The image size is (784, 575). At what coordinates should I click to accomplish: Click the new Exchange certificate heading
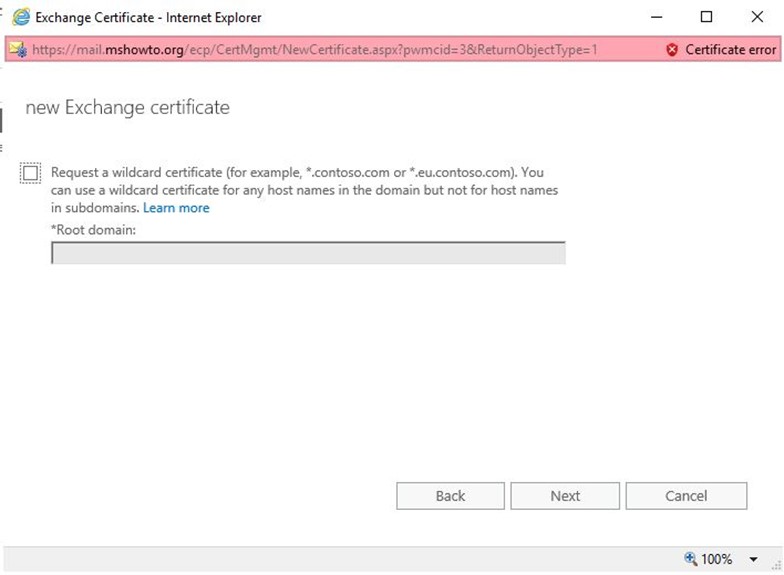[128, 108]
